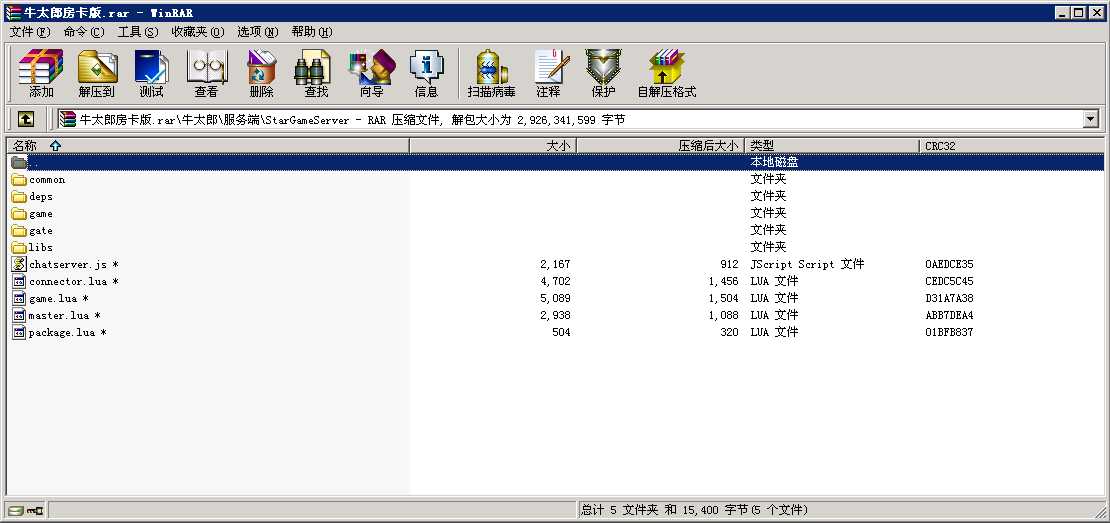Screen dimensions: 1110x523
Task: Click the master.lua file icon
Action: click(19, 315)
